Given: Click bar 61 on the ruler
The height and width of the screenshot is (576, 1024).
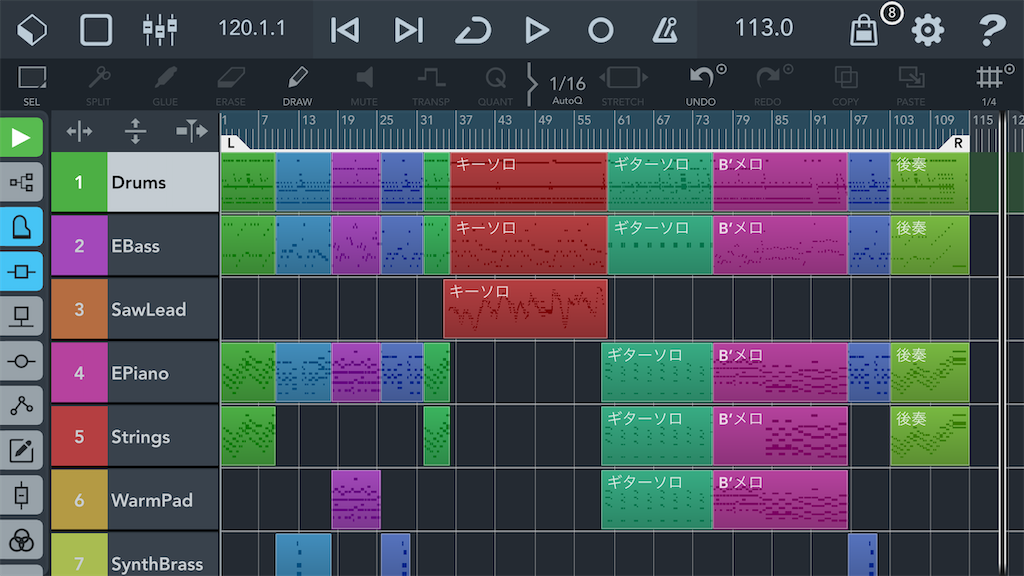Looking at the screenshot, I should click(624, 120).
